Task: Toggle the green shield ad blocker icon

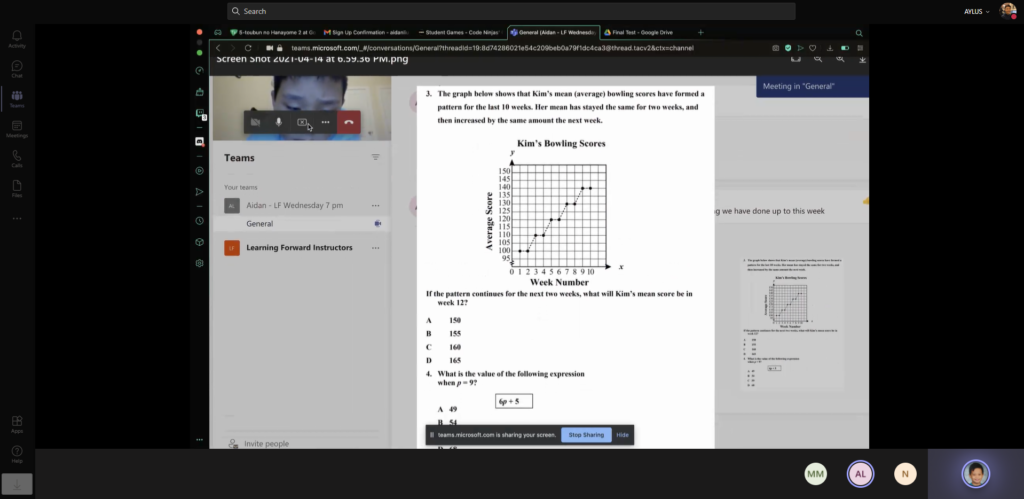Action: coord(788,48)
